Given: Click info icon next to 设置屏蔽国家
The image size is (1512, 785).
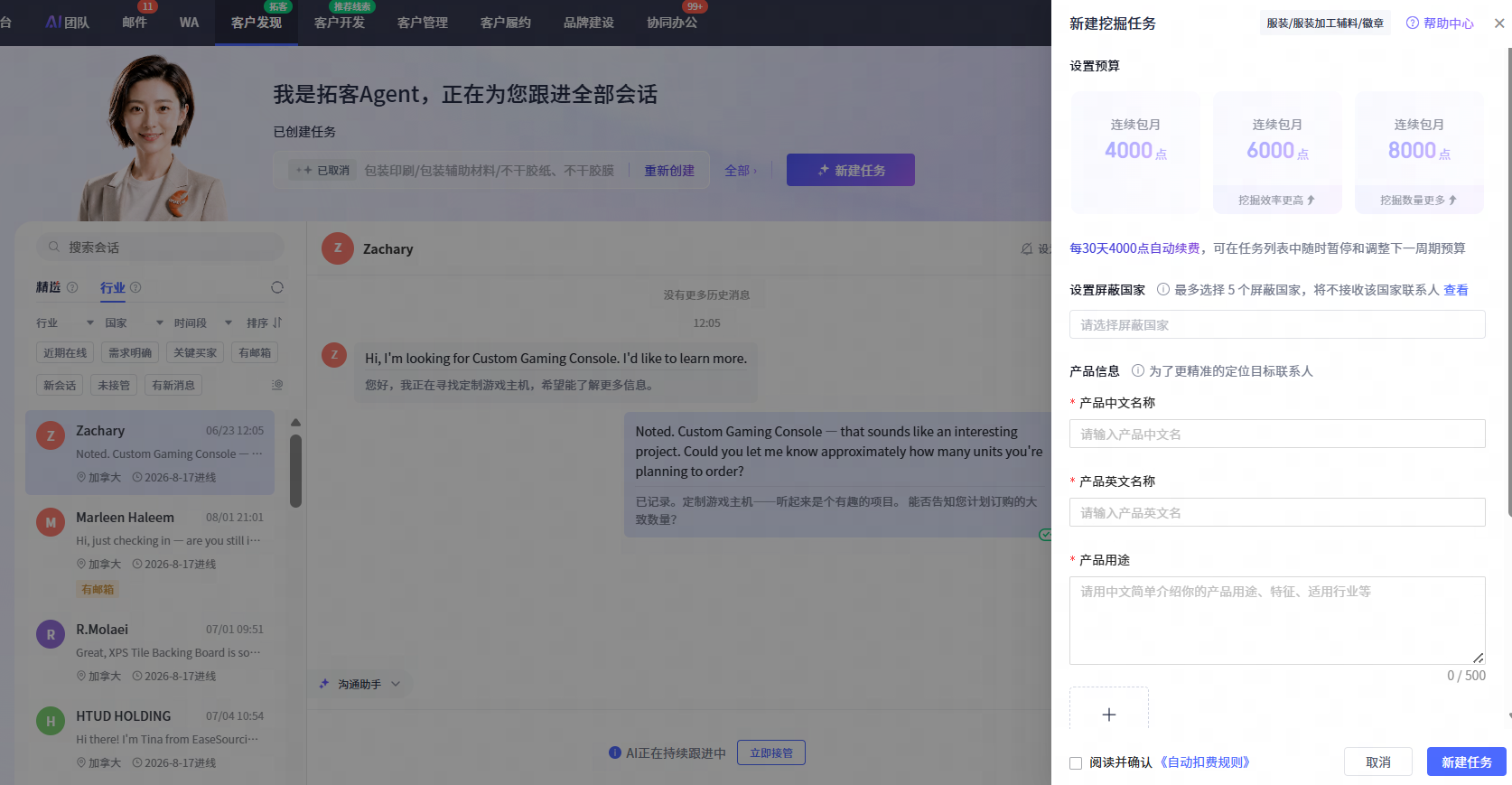Looking at the screenshot, I should (x=1163, y=290).
